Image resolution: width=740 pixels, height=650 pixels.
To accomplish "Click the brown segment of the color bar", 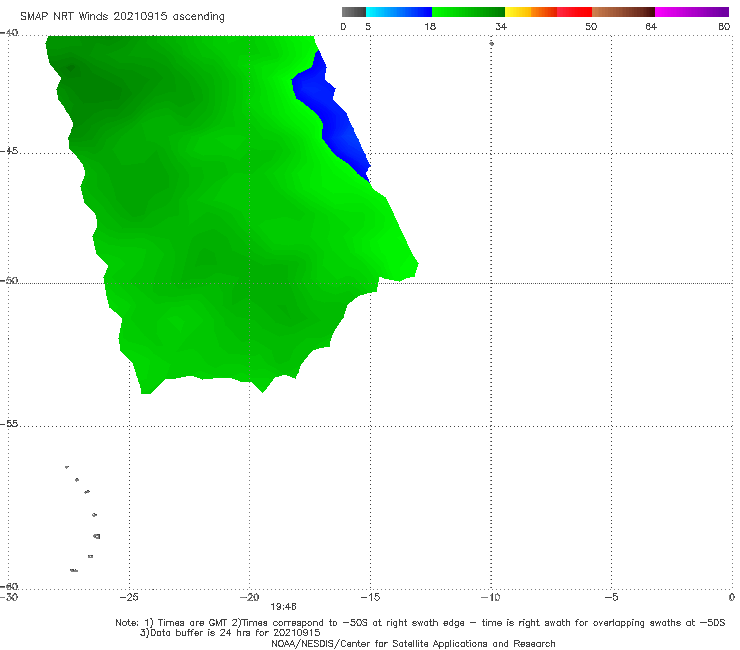I will [x=623, y=12].
